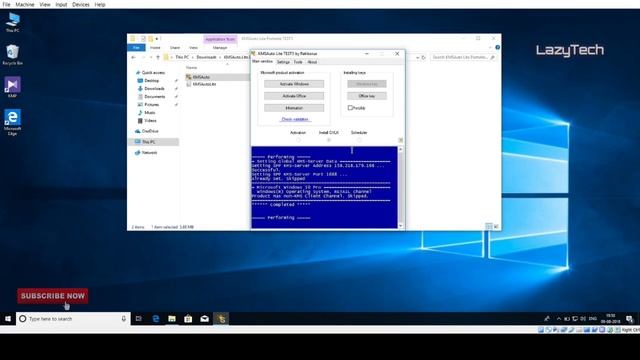Expand the Explorer ribbon chevron

[x=490, y=47]
